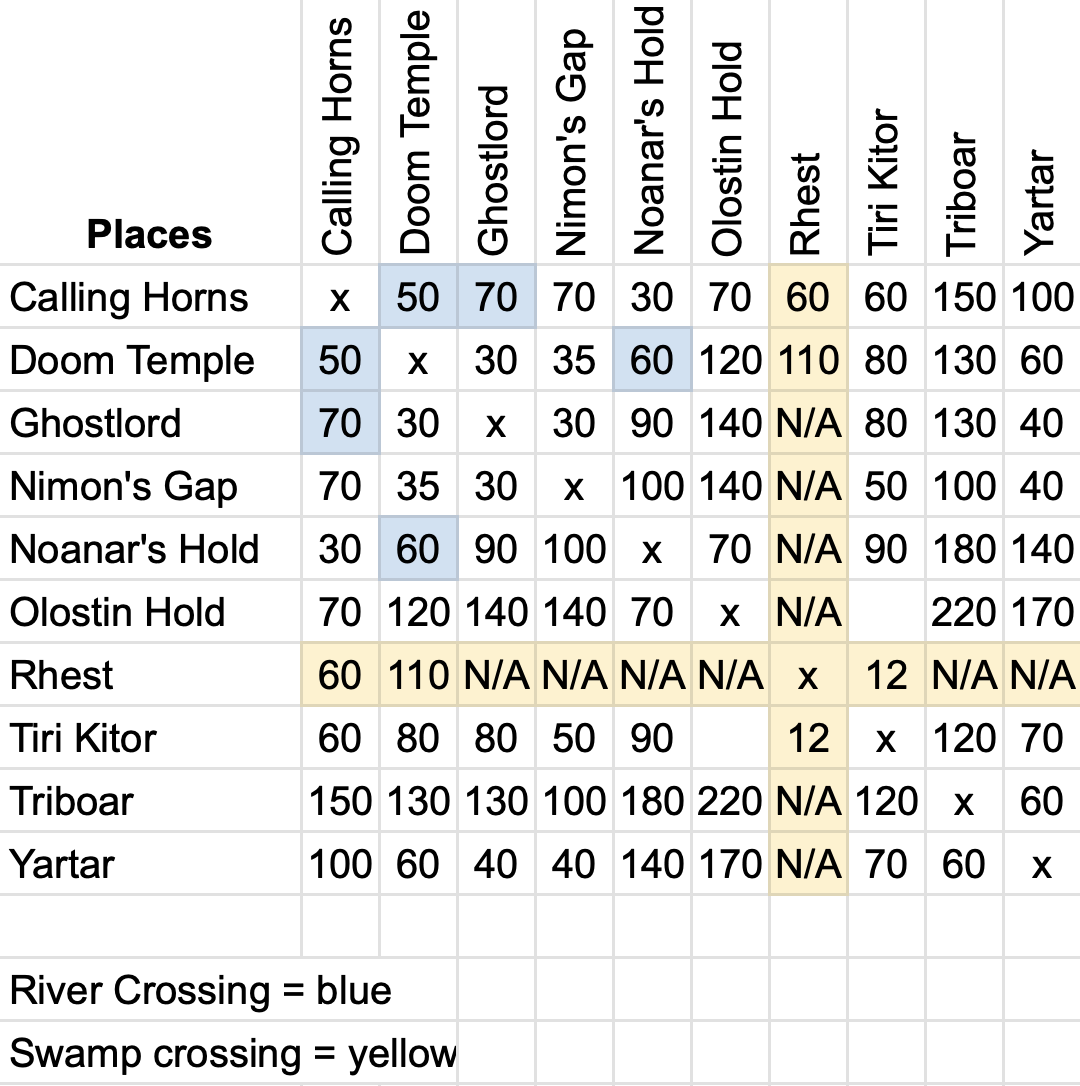The image size is (1080, 1086).
Task: Select the 35 in Nimon's Gap row, Doom Temple column
Action: [418, 486]
